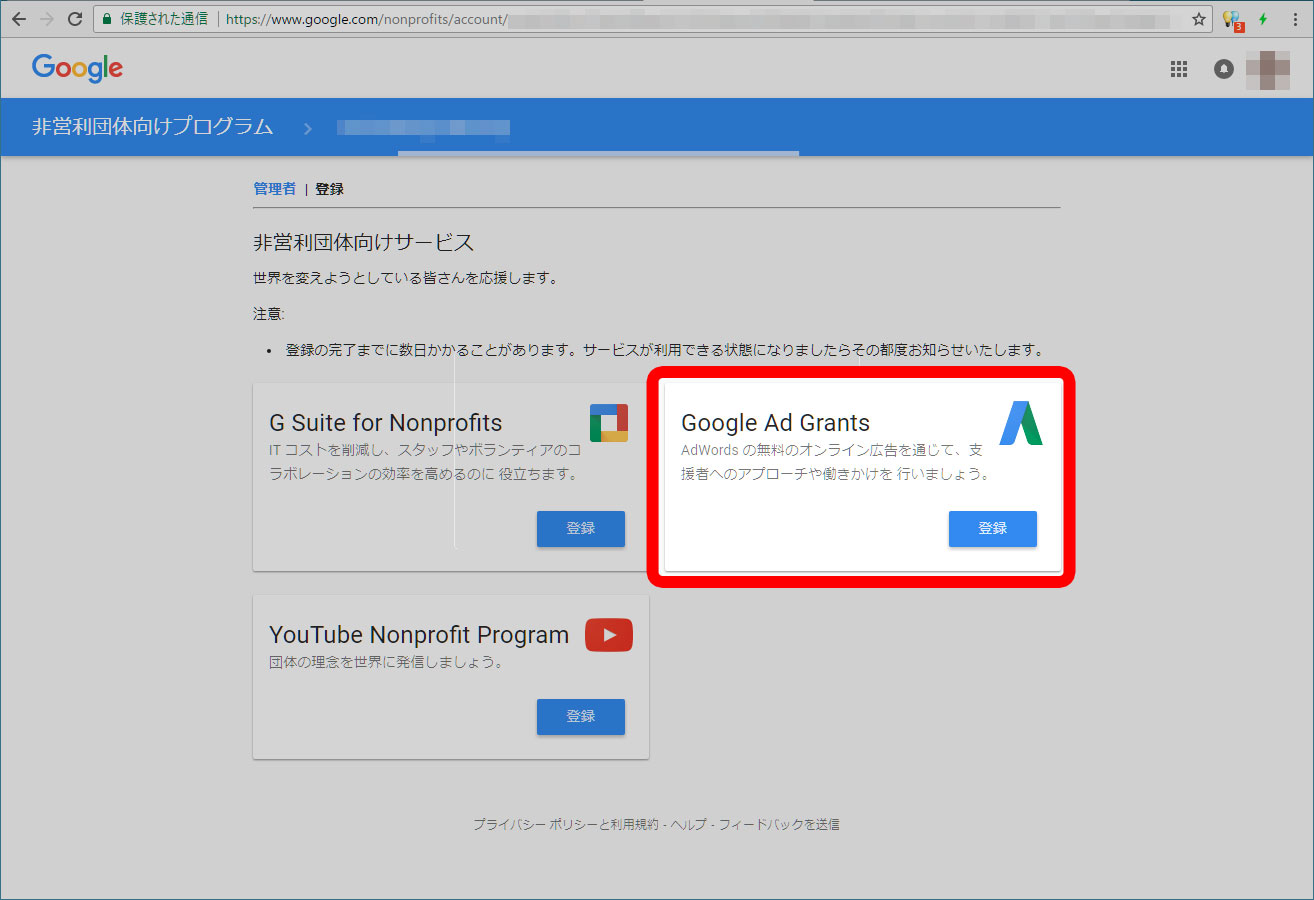This screenshot has width=1314, height=900.
Task: Register for Google Ad Grants
Action: [x=993, y=528]
